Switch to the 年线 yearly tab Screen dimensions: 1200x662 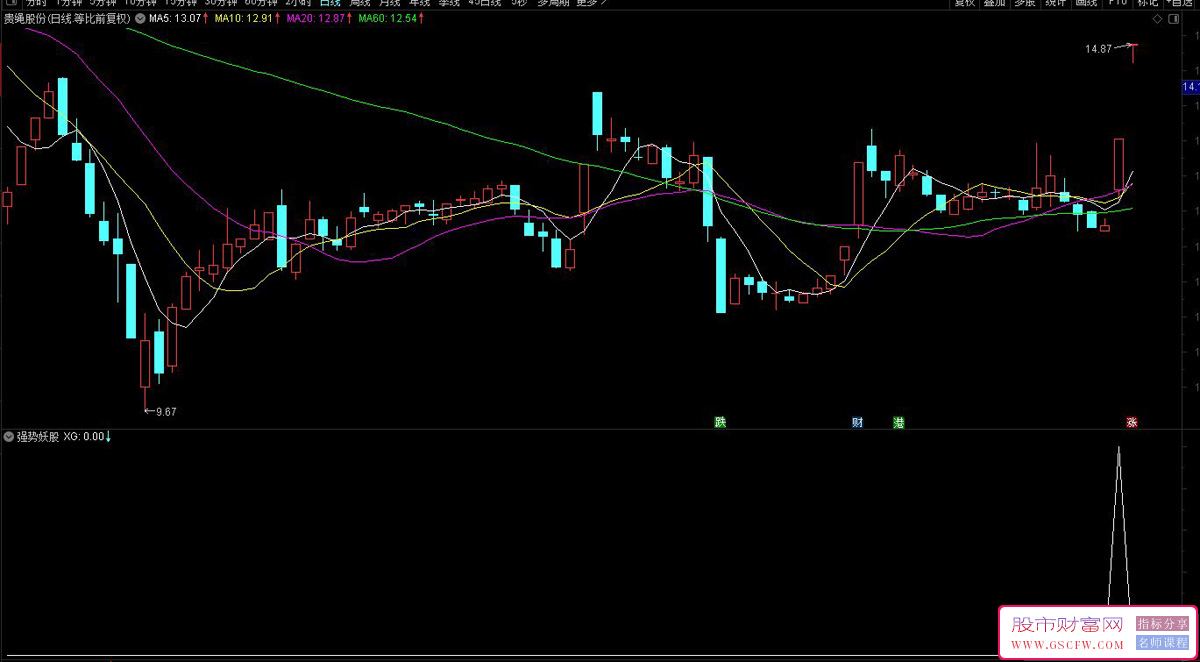point(420,3)
